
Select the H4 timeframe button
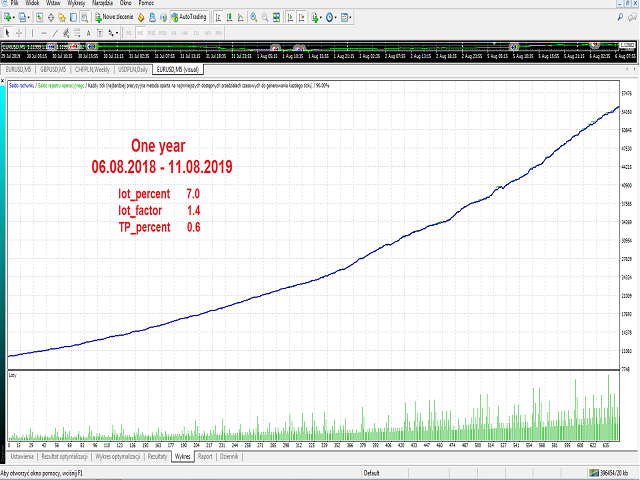(x=185, y=33)
